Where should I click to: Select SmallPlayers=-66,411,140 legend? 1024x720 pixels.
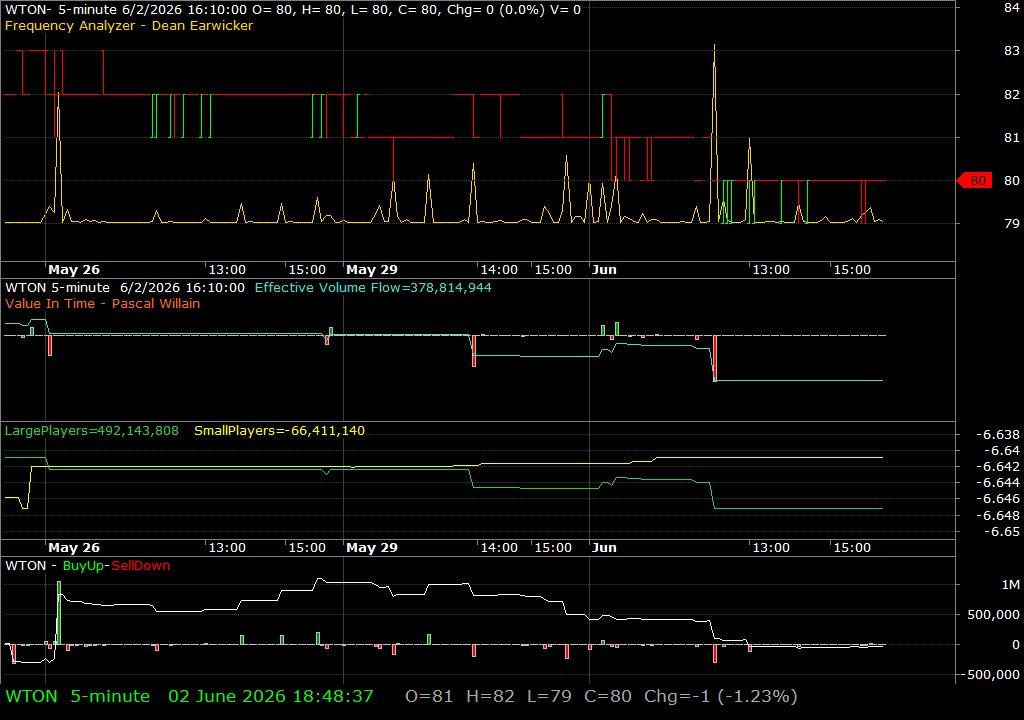pos(280,431)
